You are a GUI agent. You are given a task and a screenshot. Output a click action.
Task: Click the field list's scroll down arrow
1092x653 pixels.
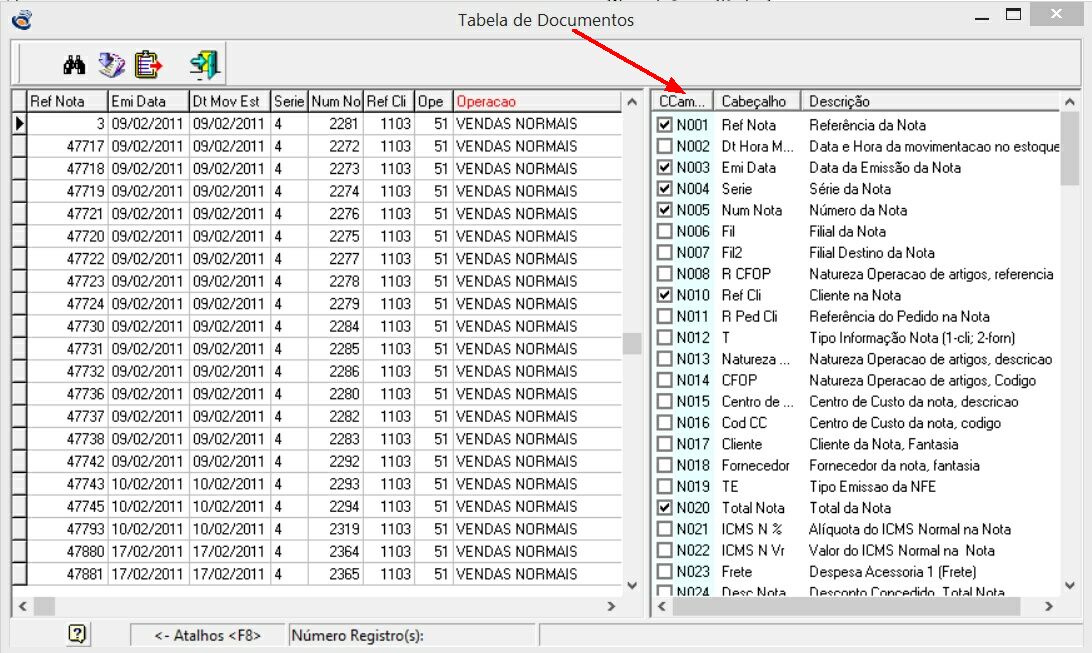[x=1070, y=585]
